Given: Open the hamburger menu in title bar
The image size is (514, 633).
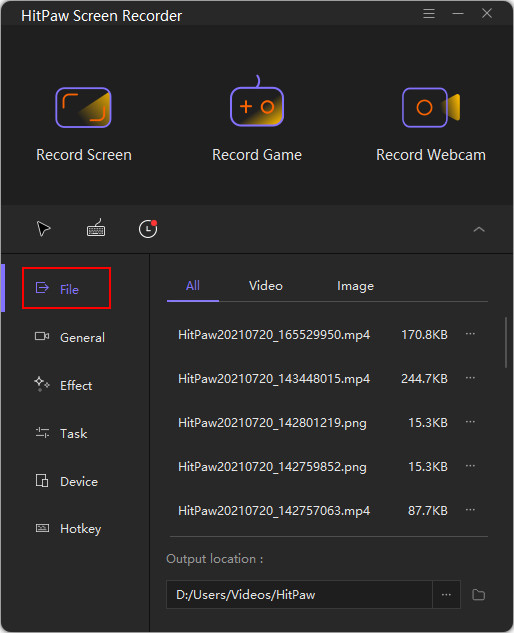Looking at the screenshot, I should pos(429,14).
